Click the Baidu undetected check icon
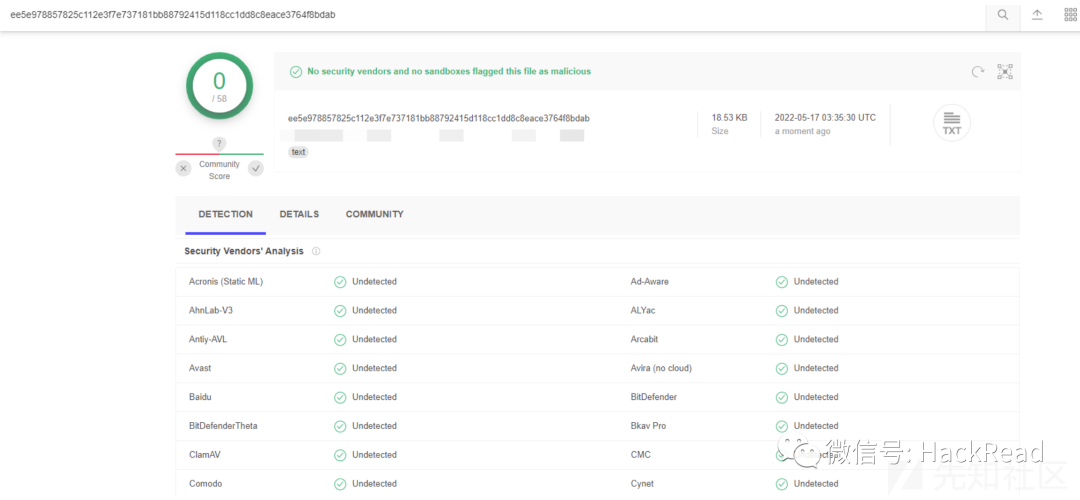The height and width of the screenshot is (500, 1080). coord(340,397)
